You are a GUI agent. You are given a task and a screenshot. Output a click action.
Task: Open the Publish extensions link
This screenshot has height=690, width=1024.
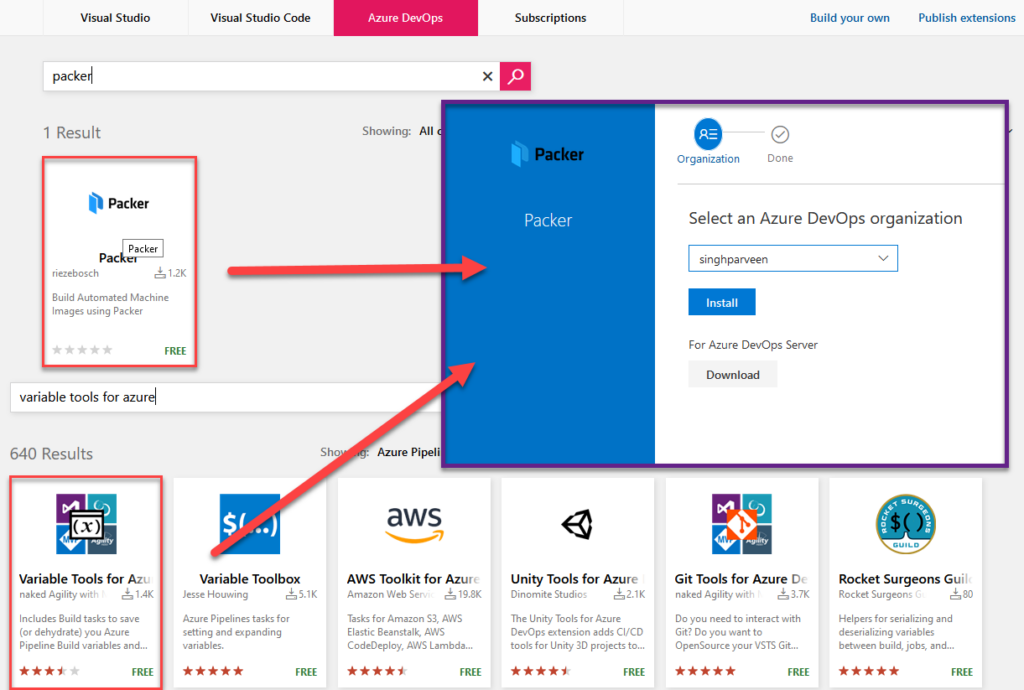[964, 17]
